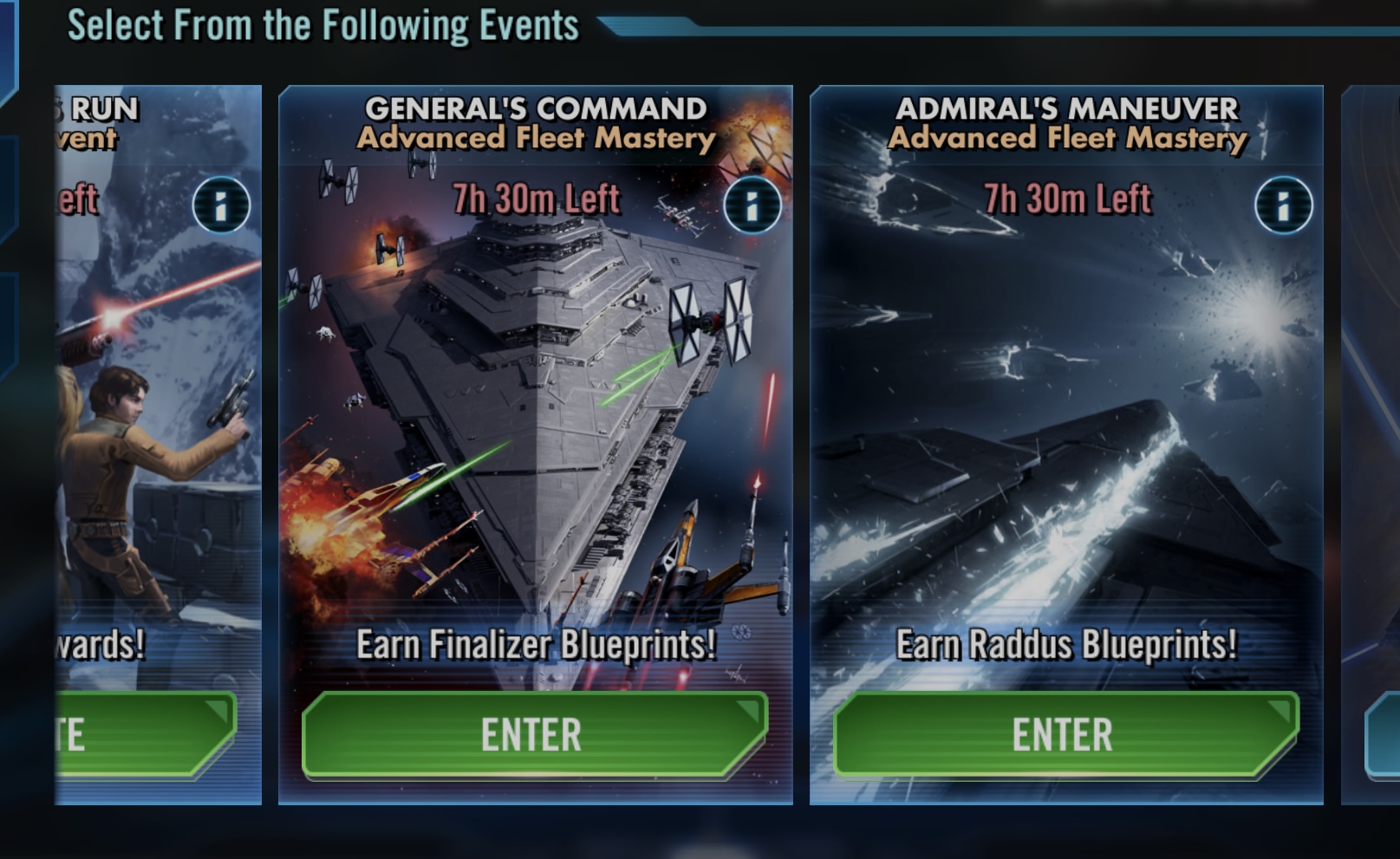Screen dimensions: 1400x859
Task: Tap the partially visible event card at right edge
Action: (x=1371, y=445)
